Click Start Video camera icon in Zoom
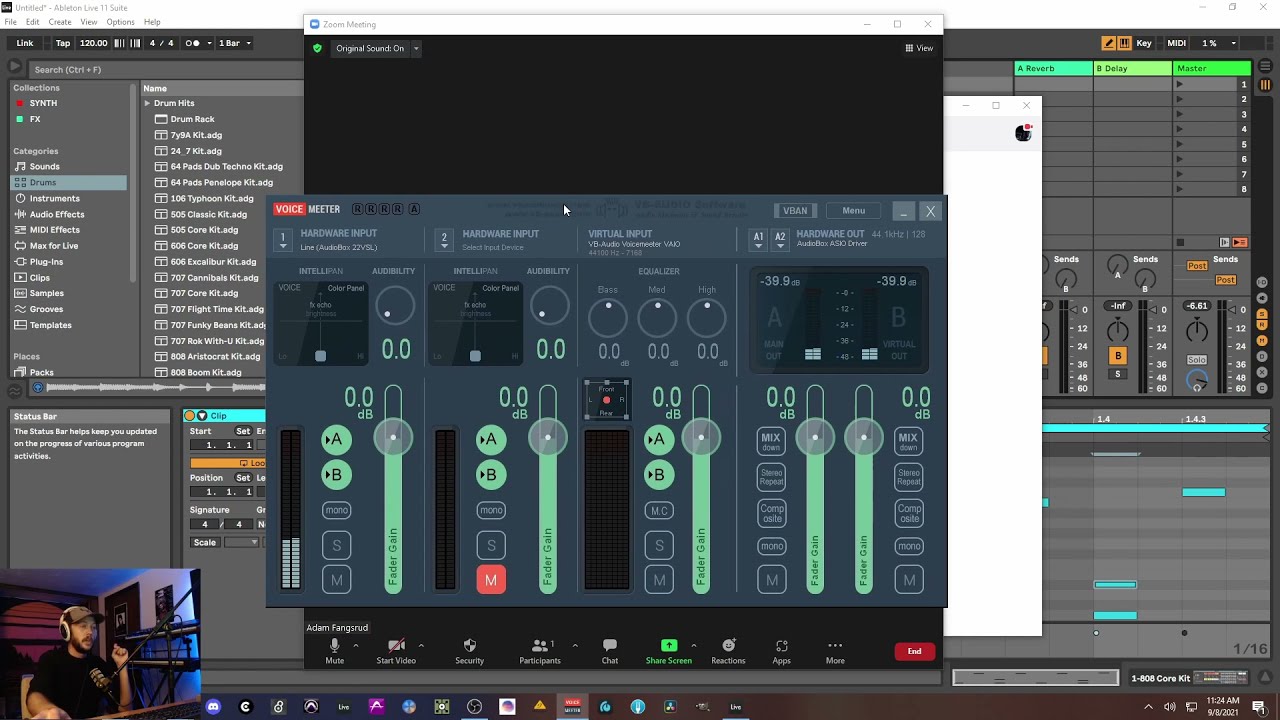 [x=396, y=646]
